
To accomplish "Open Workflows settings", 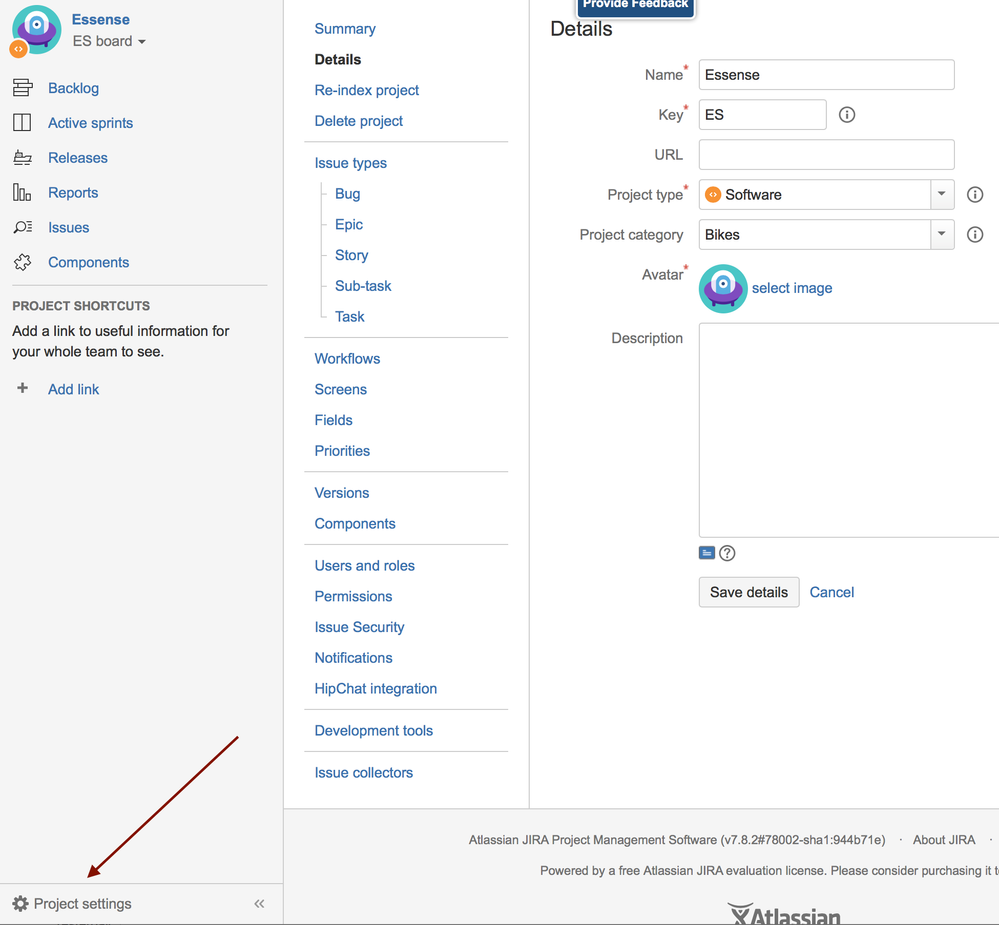I will [x=347, y=359].
